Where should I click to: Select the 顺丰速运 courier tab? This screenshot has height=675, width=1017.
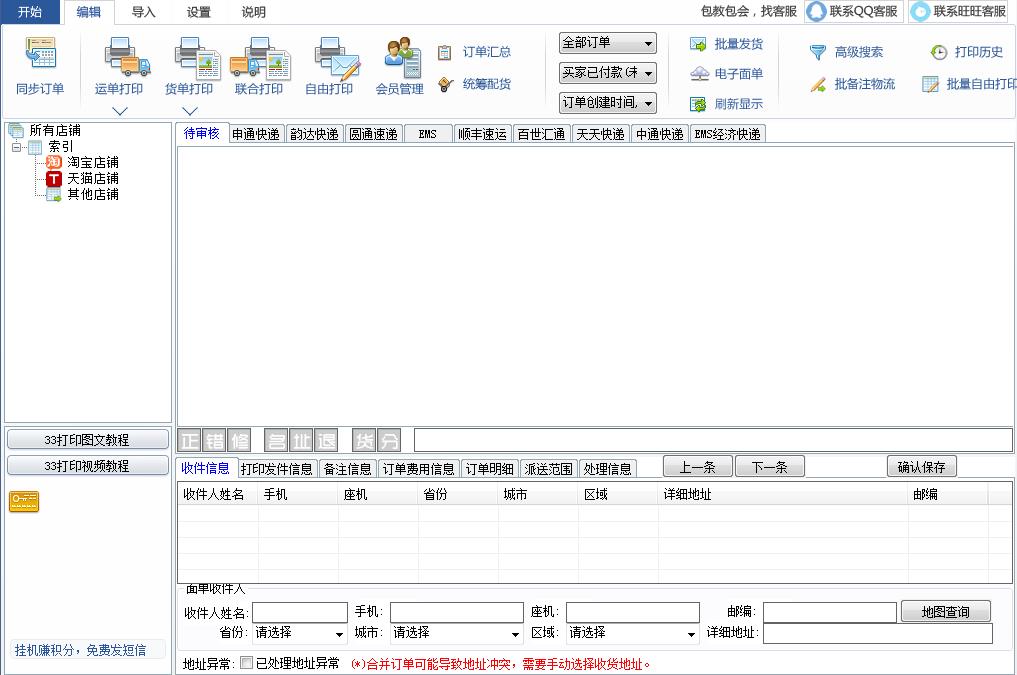pos(483,134)
